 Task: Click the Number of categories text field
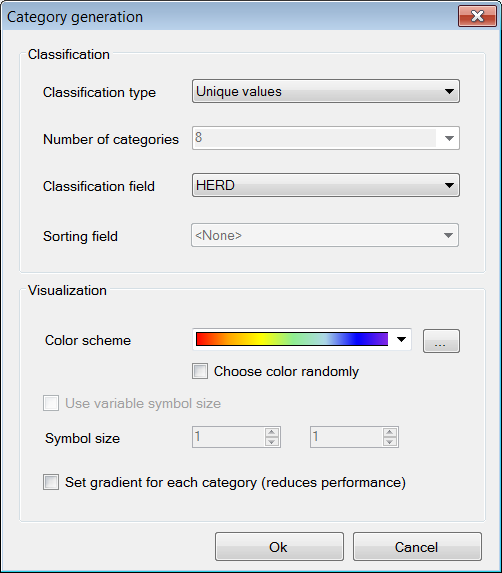pos(315,138)
